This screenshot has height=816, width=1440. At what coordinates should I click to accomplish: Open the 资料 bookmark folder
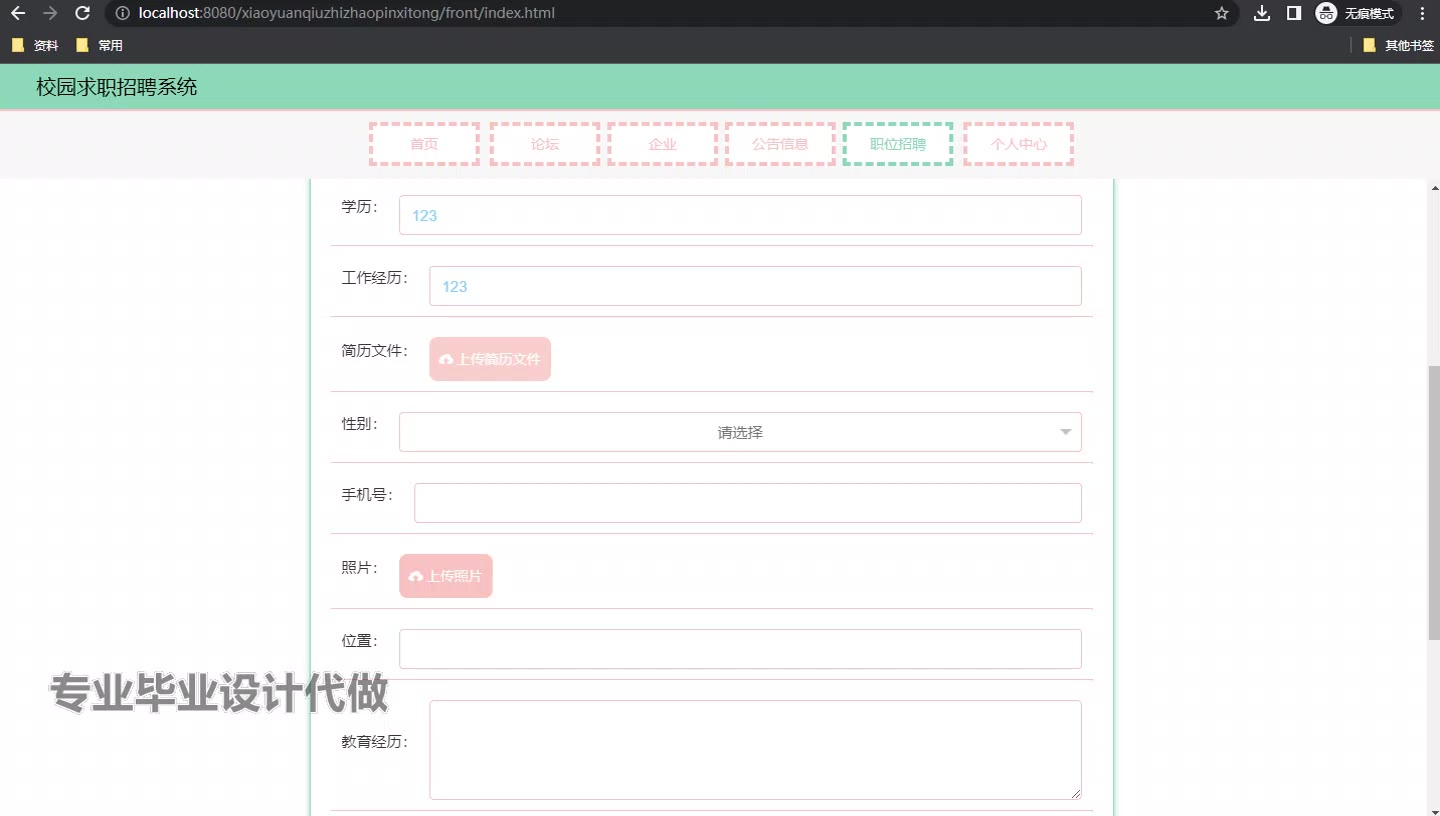click(x=35, y=45)
